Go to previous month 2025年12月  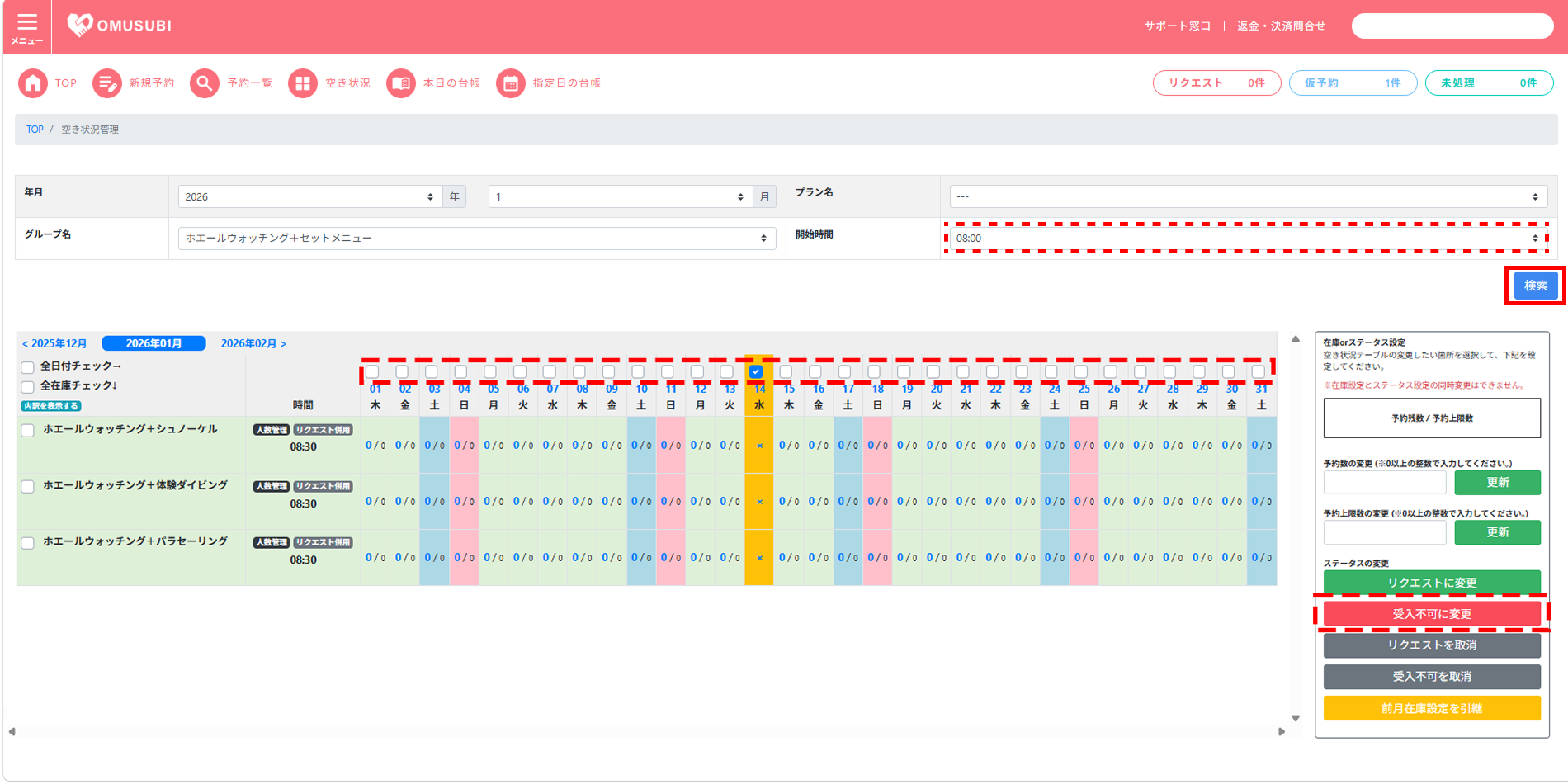click(x=54, y=344)
